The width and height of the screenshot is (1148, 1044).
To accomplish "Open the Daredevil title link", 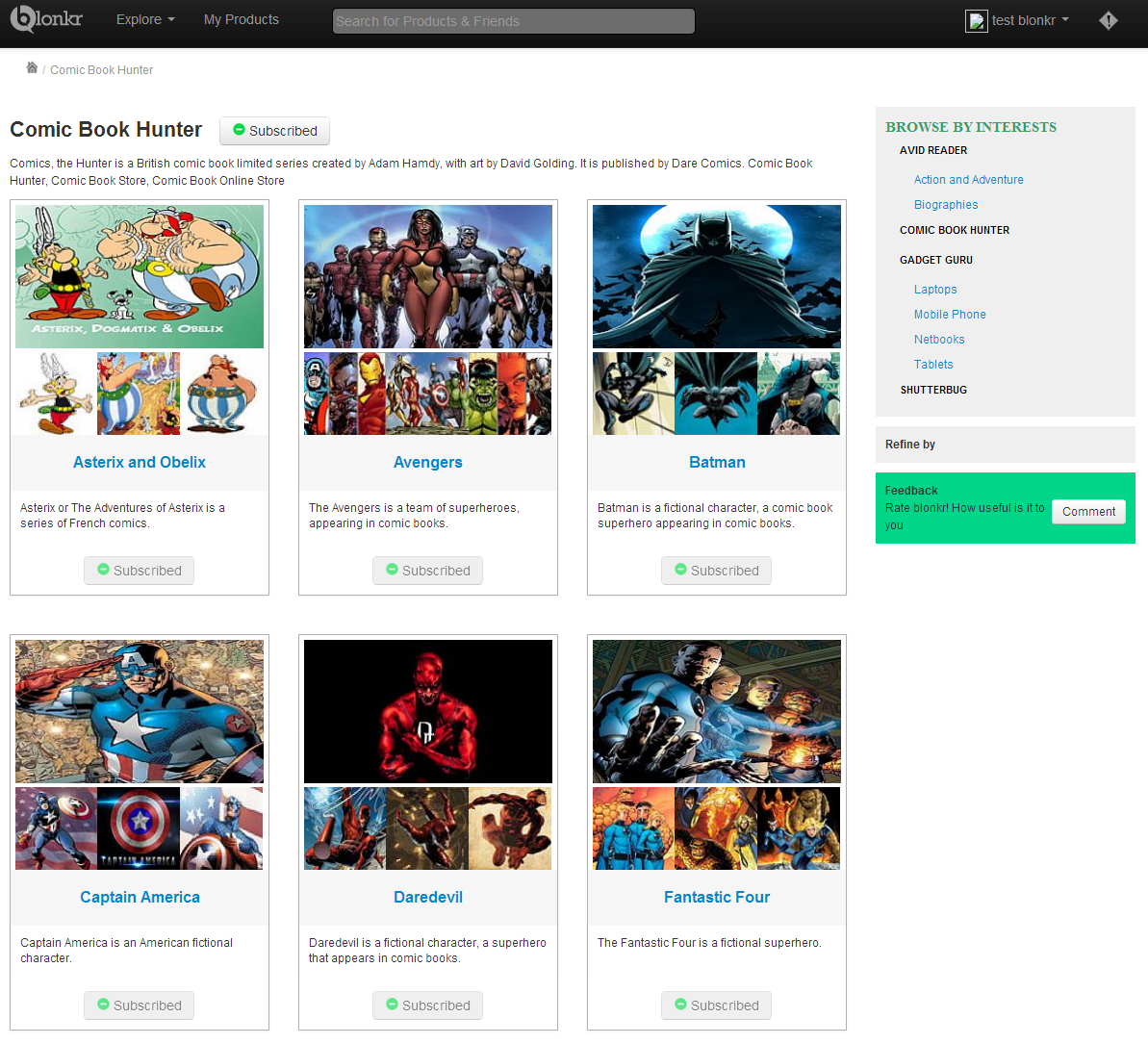I will tap(428, 898).
